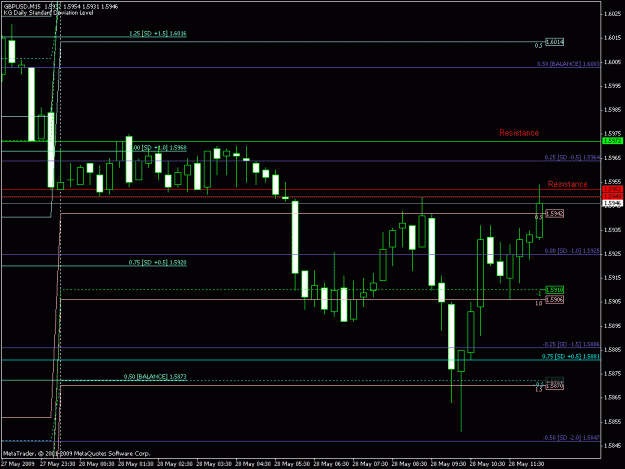
Task: Click the 0.75 [SD +0.5] 1.5920 level label
Action: tap(157, 263)
